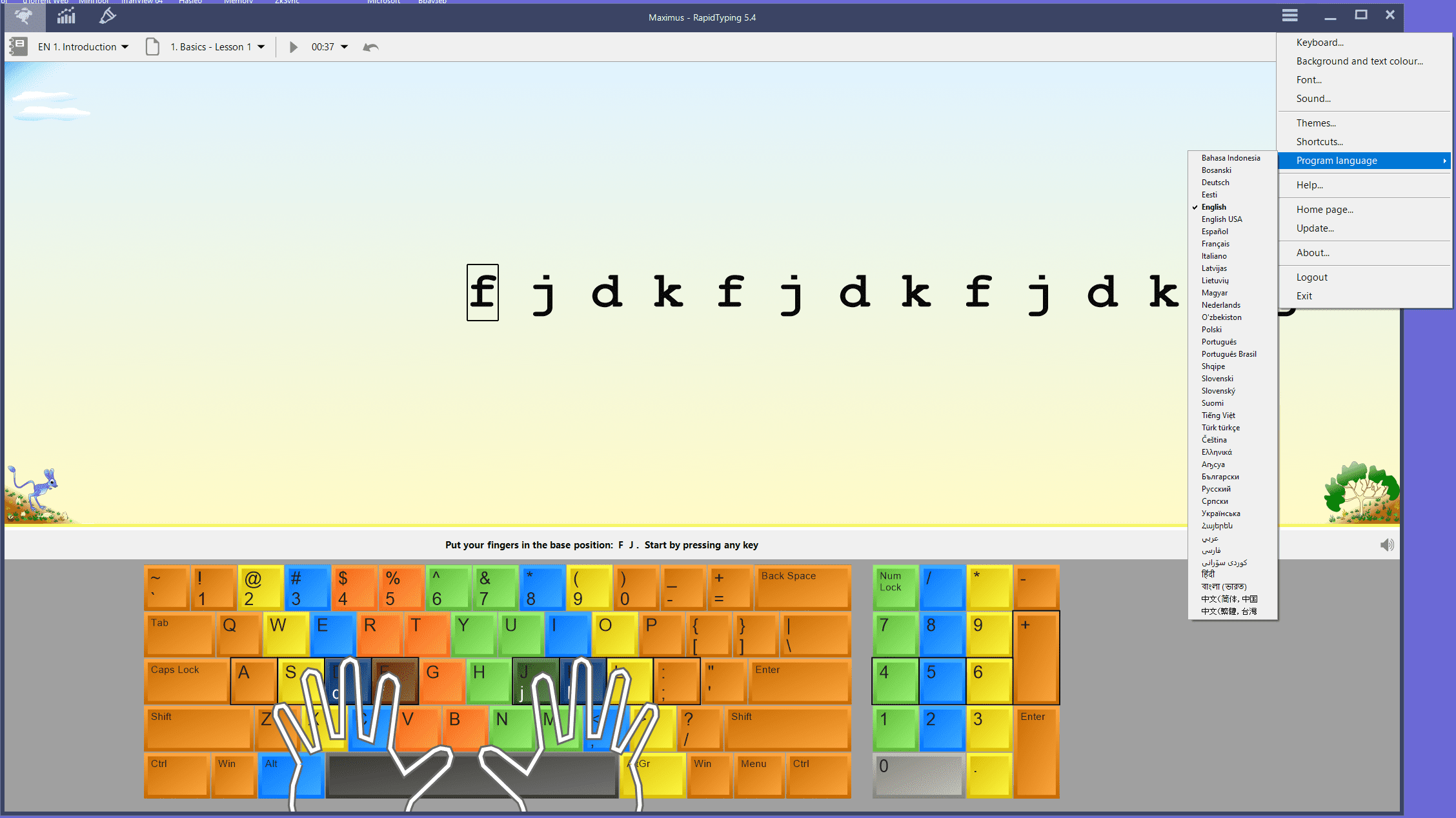Mute sound with the speaker icon
Screen dimensions: 1456x818
click(1387, 545)
